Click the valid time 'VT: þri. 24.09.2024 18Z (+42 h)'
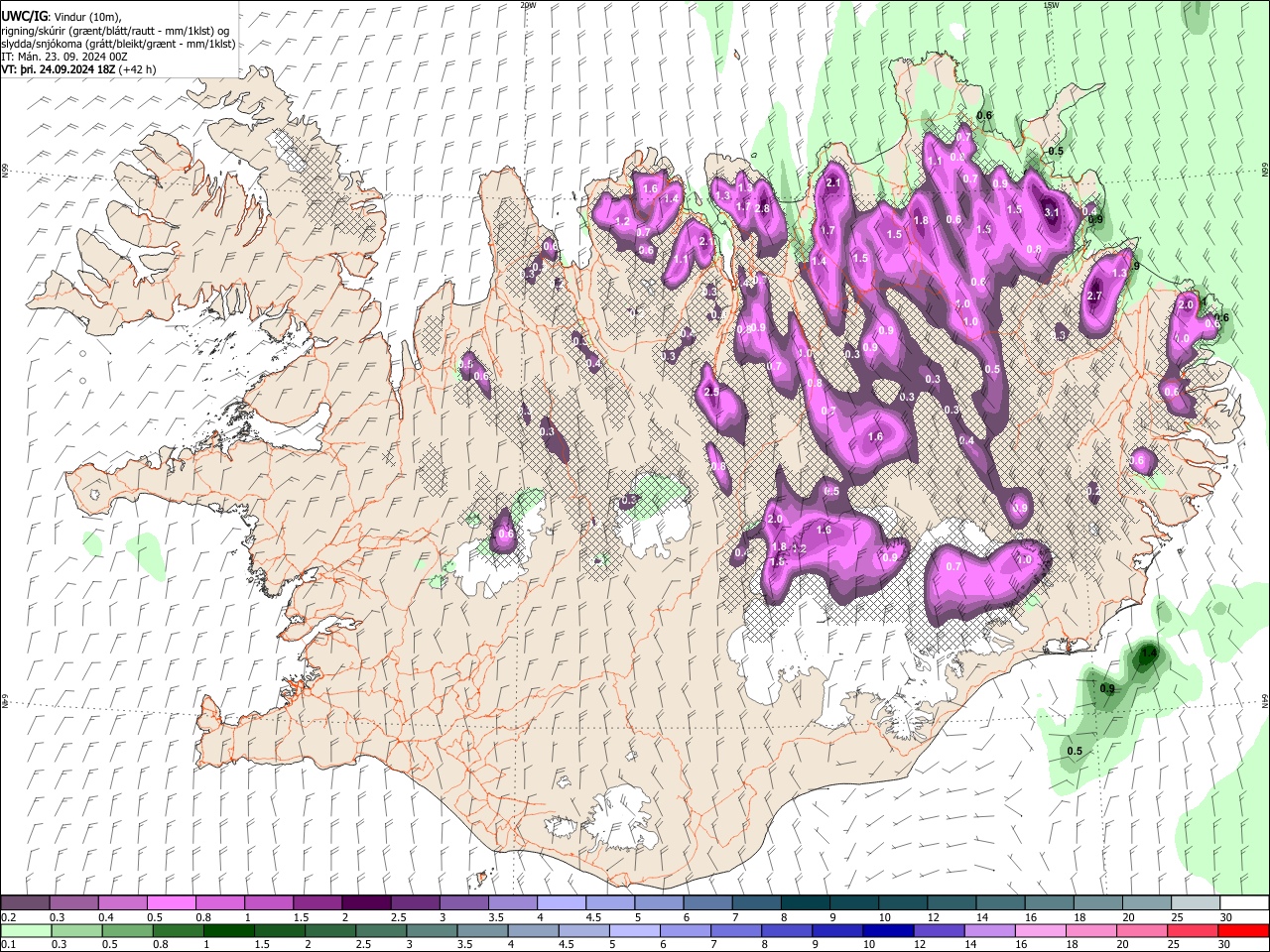1270x952 pixels. pos(78,69)
